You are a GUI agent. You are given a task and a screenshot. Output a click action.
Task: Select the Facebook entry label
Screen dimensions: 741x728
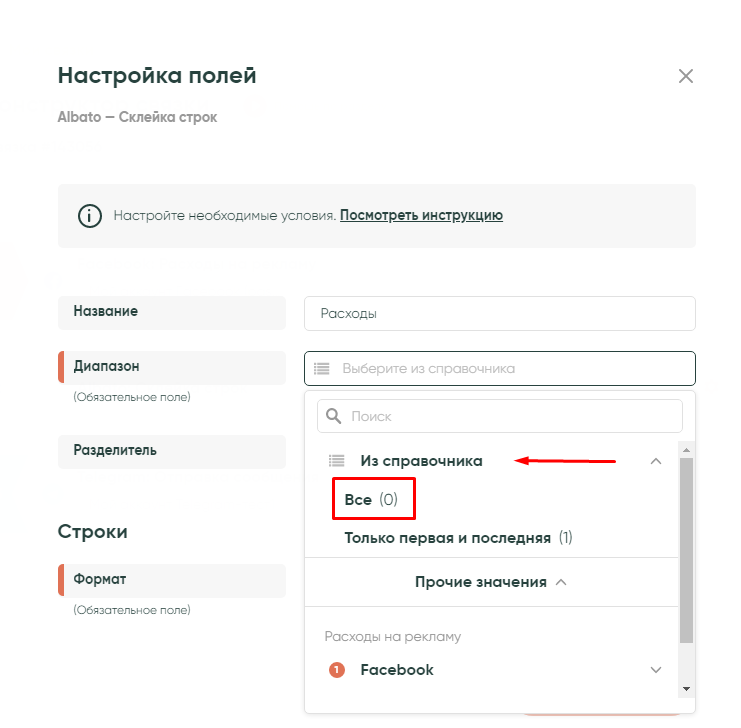click(x=397, y=670)
